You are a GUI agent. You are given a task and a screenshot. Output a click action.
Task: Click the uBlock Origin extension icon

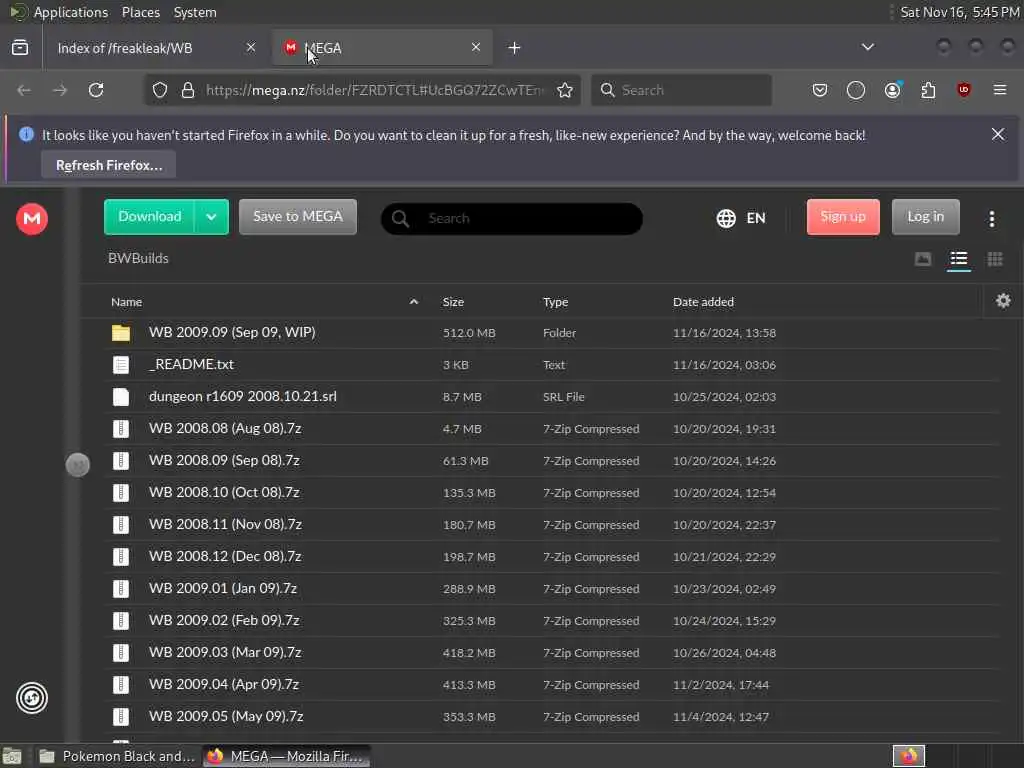click(964, 90)
